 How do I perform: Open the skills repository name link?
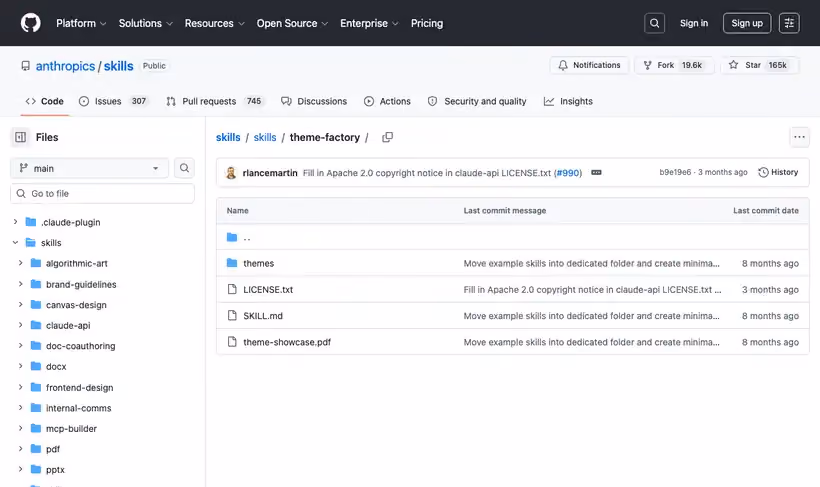[119, 66]
